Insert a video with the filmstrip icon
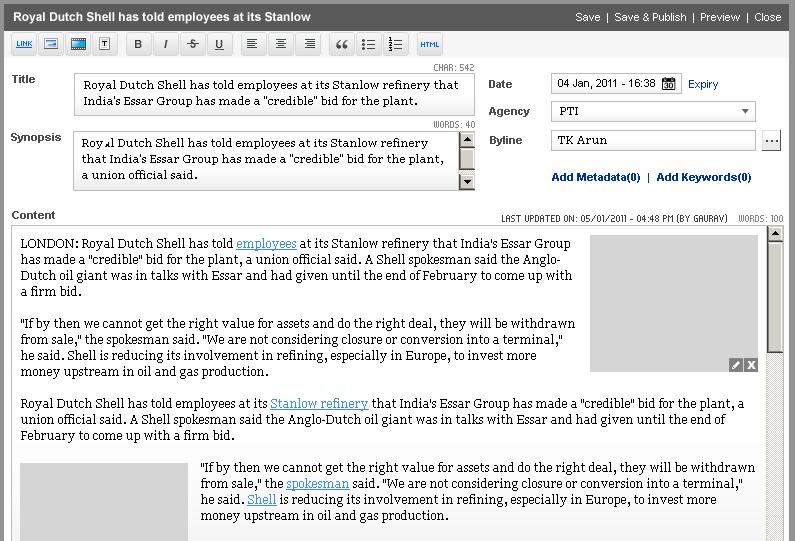The width and height of the screenshot is (795, 541). [78, 44]
